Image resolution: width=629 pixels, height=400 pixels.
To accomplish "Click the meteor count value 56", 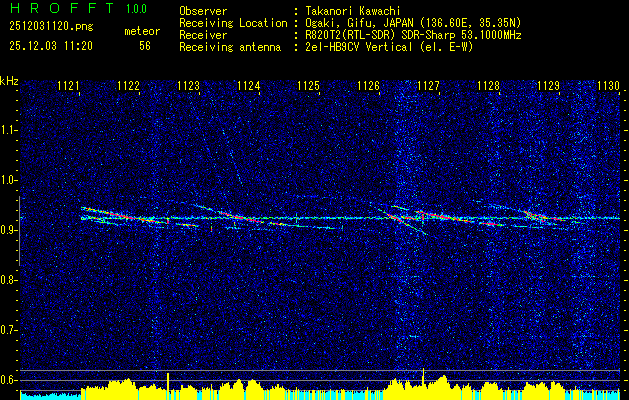I will 145,46.
